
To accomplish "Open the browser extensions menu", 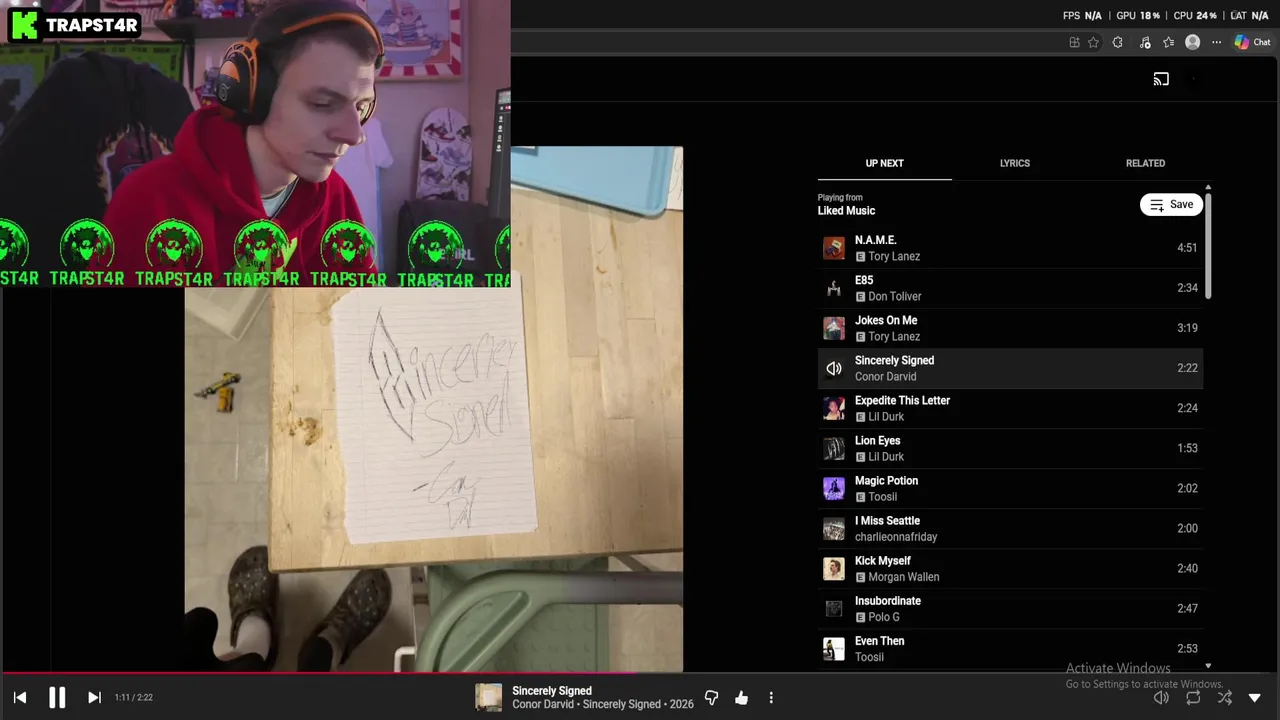I will tap(1118, 42).
